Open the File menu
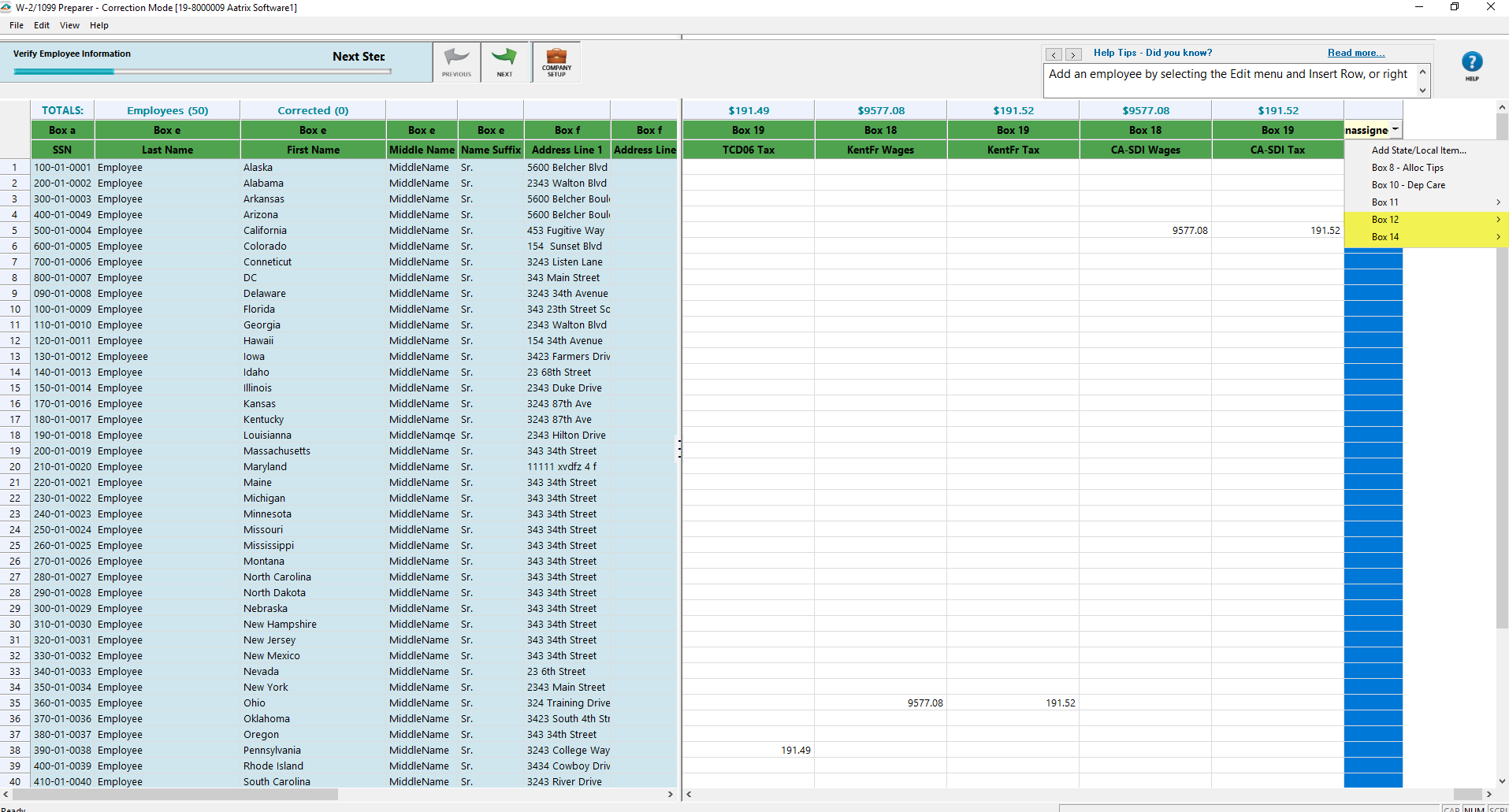The image size is (1509, 812). 17,25
